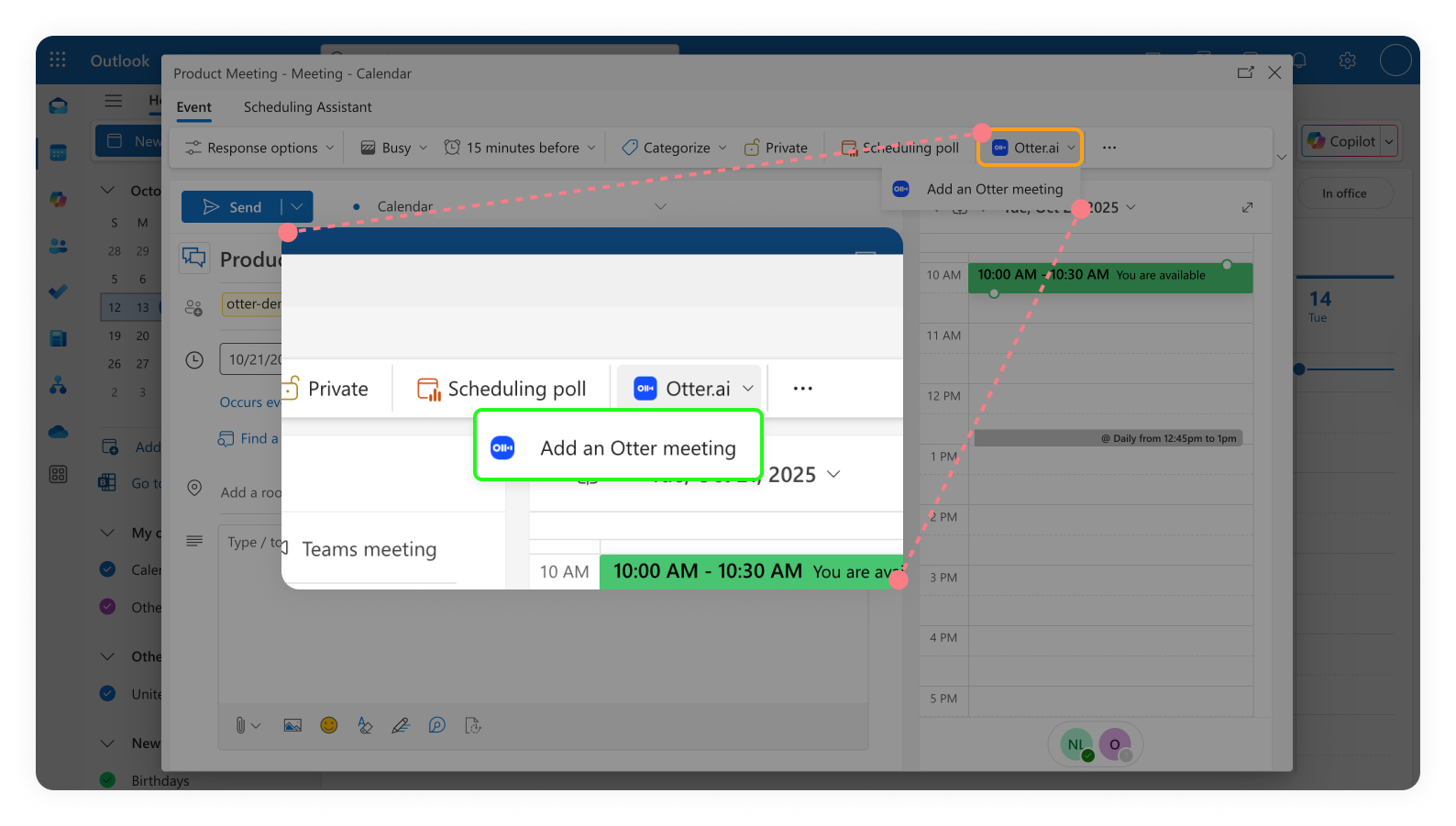Select the Event tab
This screenshot has height=826, width=1456.
pos(193,107)
